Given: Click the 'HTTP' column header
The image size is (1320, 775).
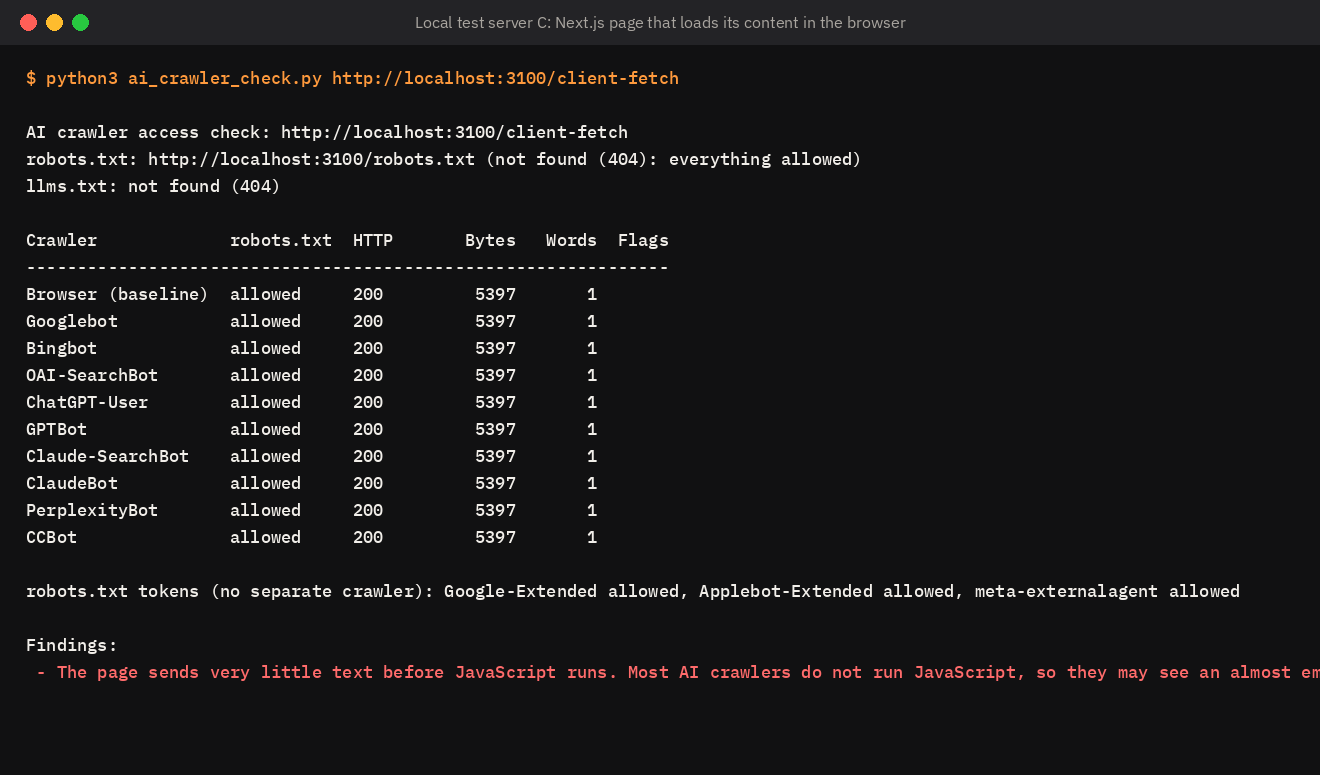Looking at the screenshot, I should click(x=373, y=240).
